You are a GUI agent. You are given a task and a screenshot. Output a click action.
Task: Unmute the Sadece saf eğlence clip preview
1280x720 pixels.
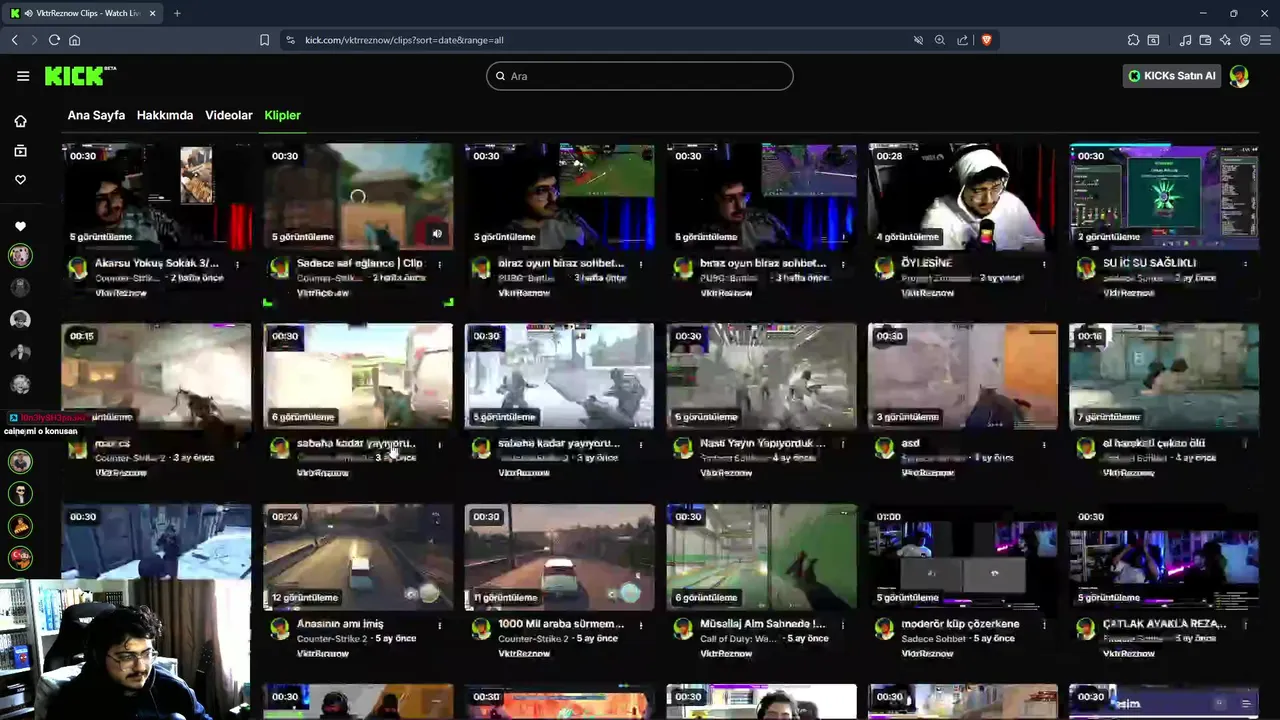(x=437, y=234)
